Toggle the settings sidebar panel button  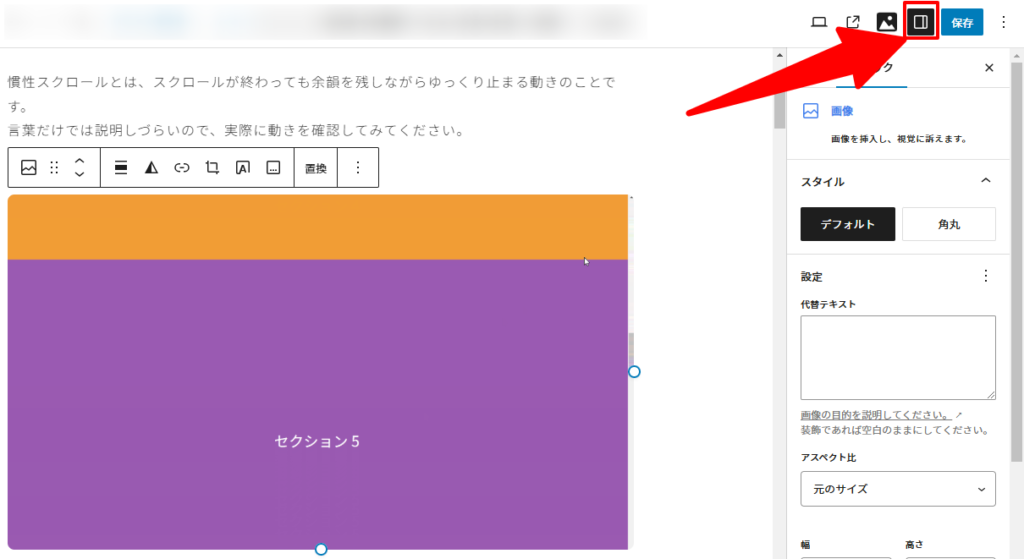921,21
